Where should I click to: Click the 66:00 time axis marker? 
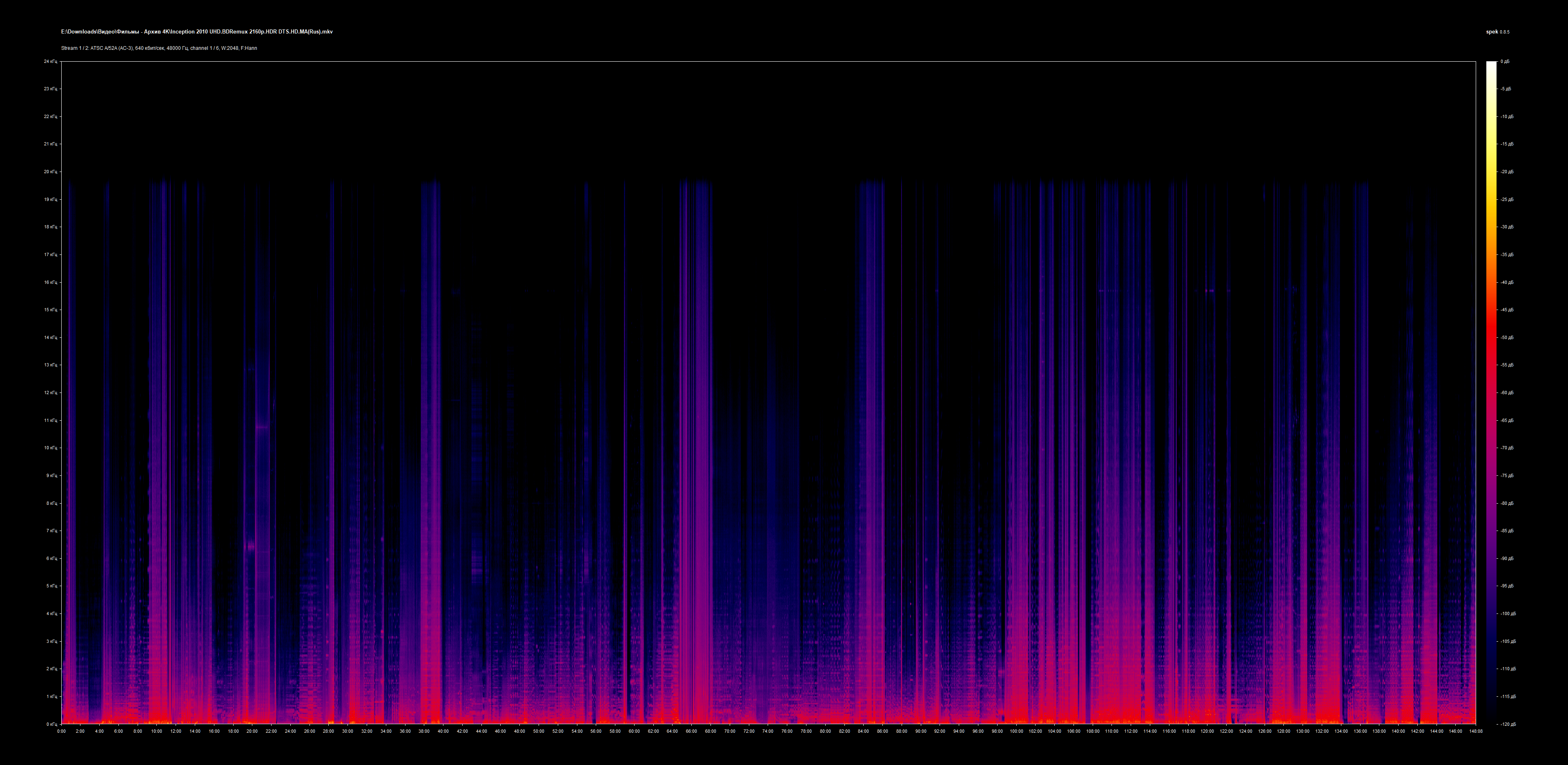(691, 731)
